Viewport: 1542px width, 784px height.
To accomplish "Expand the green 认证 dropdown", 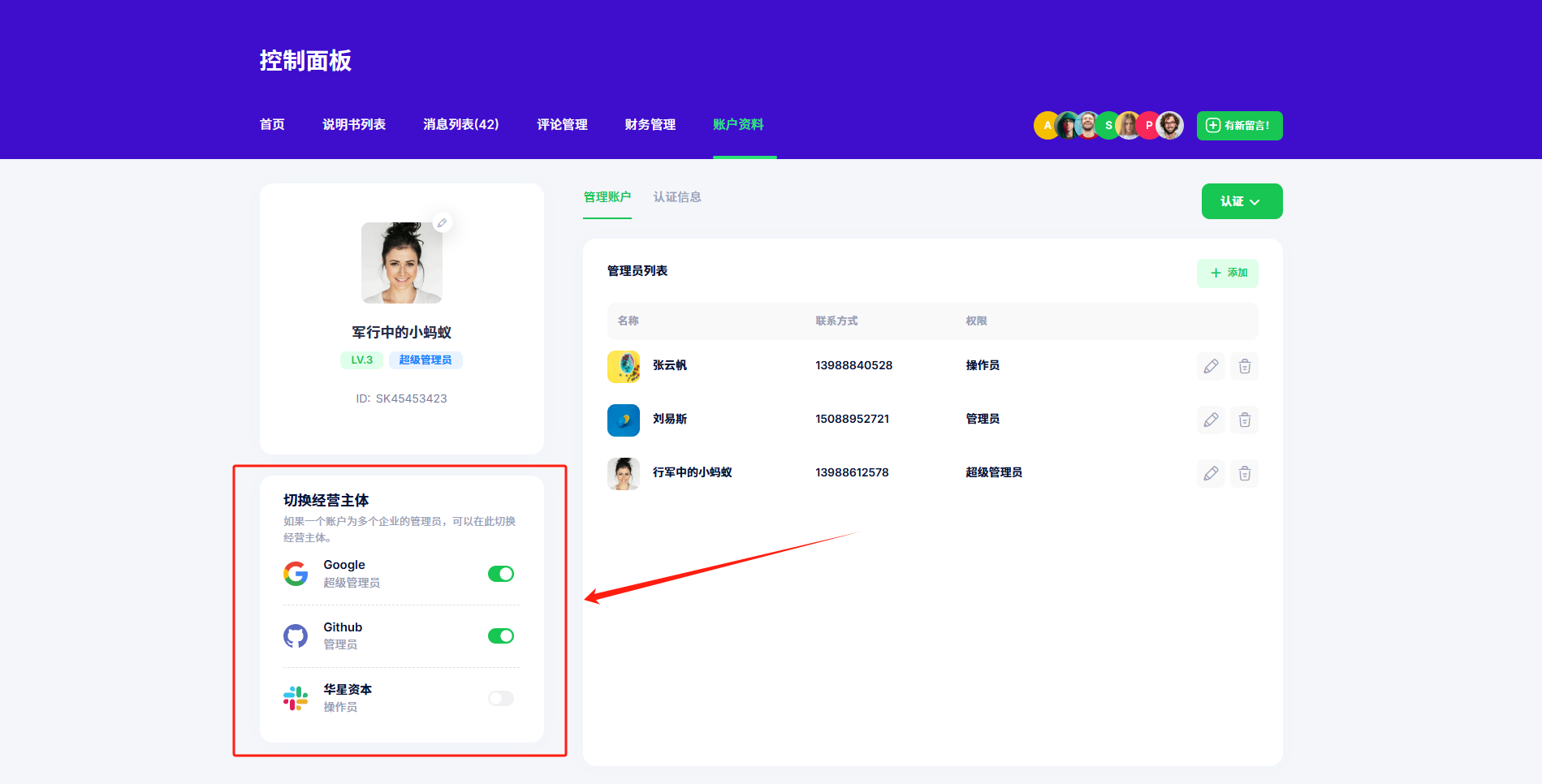I will pos(1241,201).
